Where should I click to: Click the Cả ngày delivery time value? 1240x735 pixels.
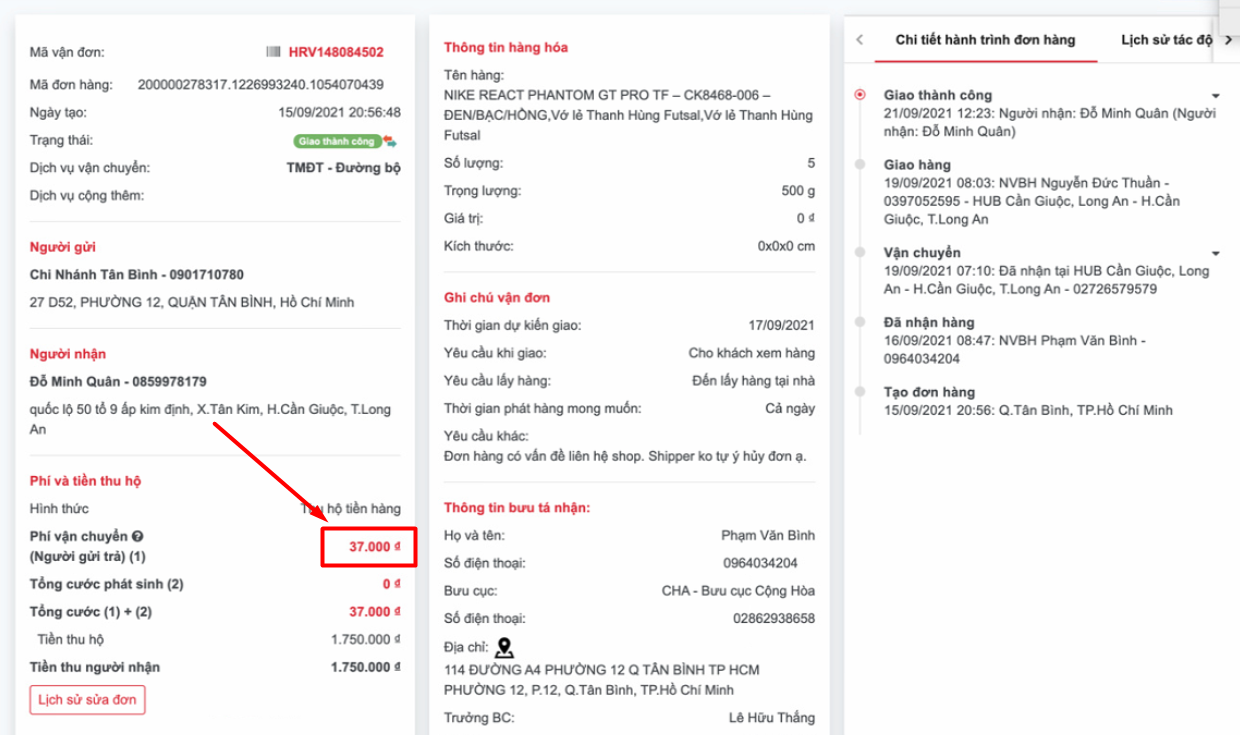point(790,408)
